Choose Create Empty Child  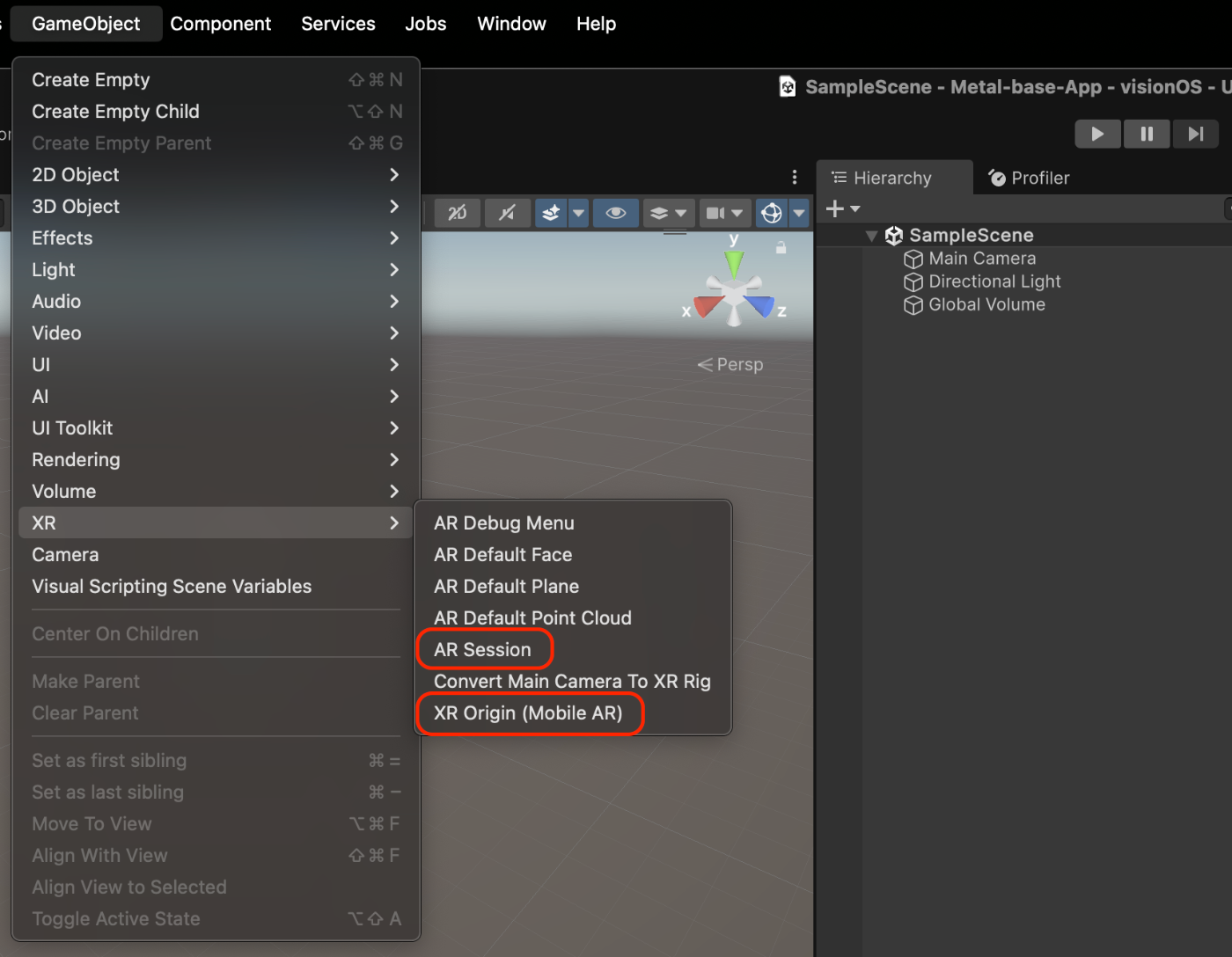(x=216, y=112)
